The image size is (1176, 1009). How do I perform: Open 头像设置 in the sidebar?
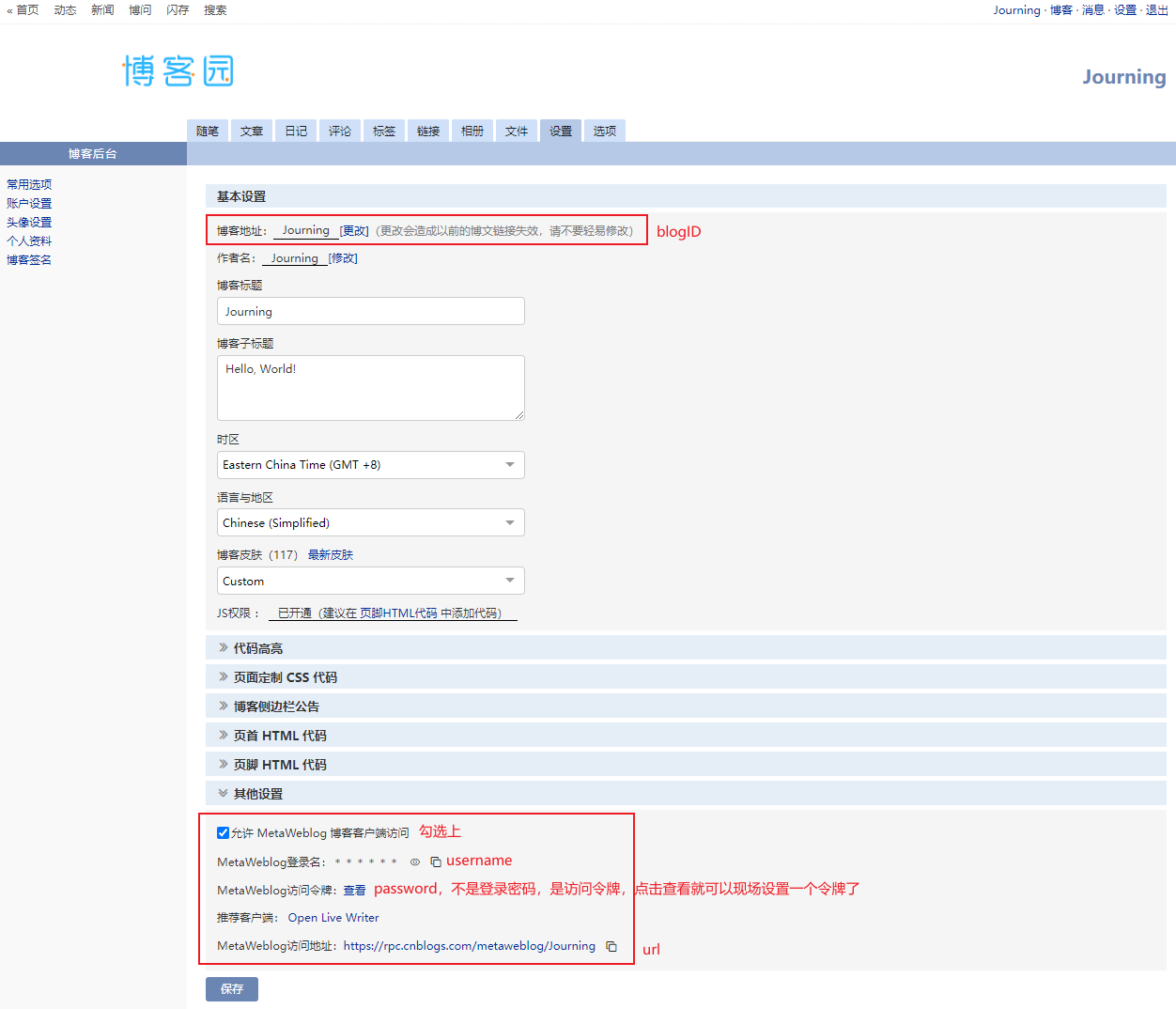(29, 223)
